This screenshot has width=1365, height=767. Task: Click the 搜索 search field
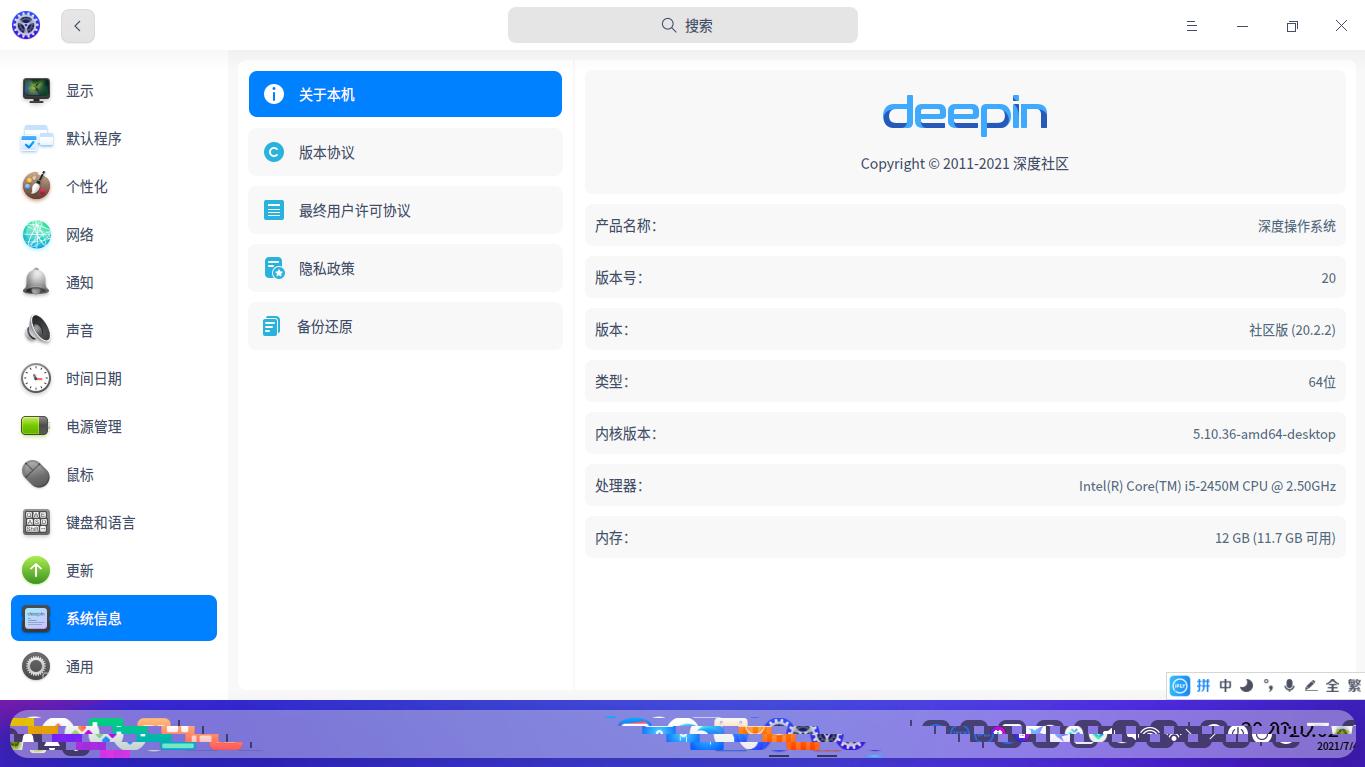[683, 25]
